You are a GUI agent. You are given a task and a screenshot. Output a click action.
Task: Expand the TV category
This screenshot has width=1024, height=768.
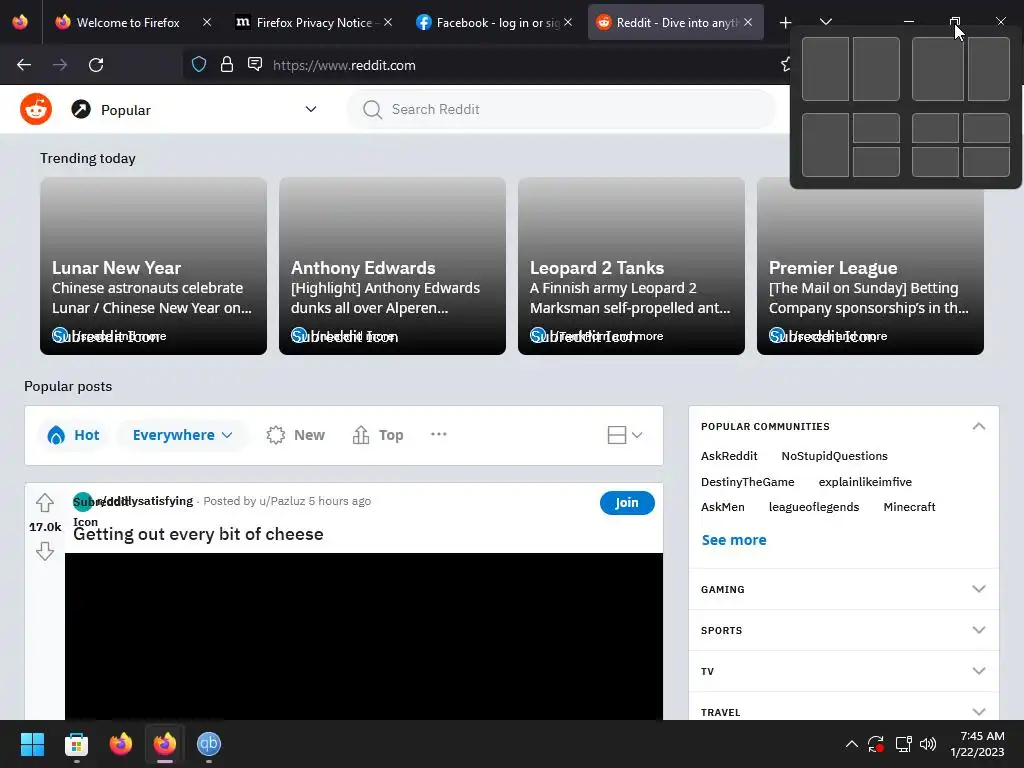(844, 671)
